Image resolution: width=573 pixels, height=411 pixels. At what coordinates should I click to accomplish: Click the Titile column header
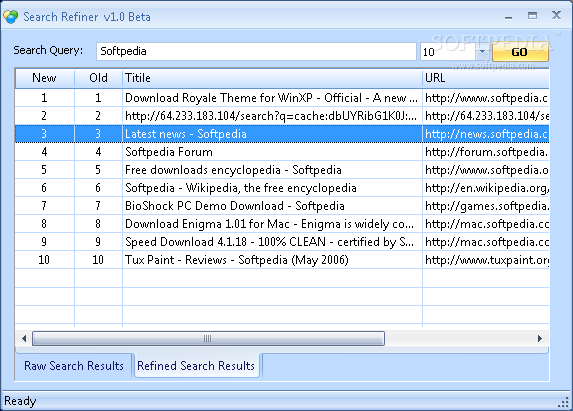click(x=272, y=78)
